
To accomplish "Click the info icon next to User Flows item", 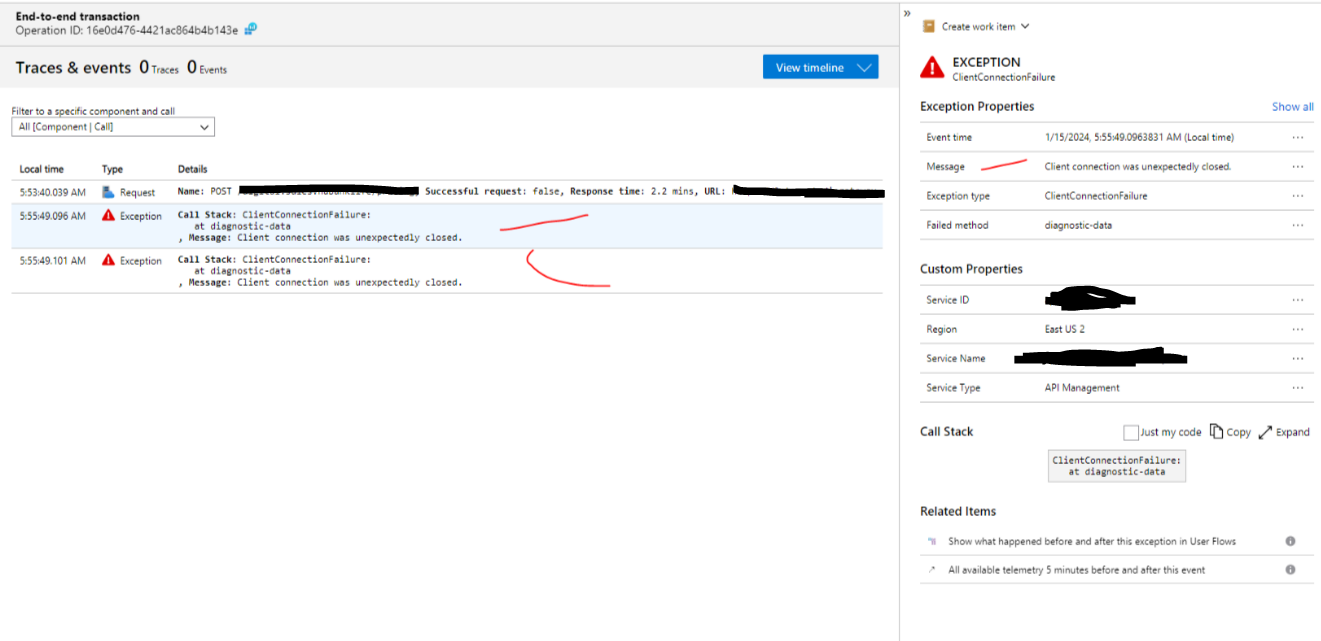I will coord(1290,540).
